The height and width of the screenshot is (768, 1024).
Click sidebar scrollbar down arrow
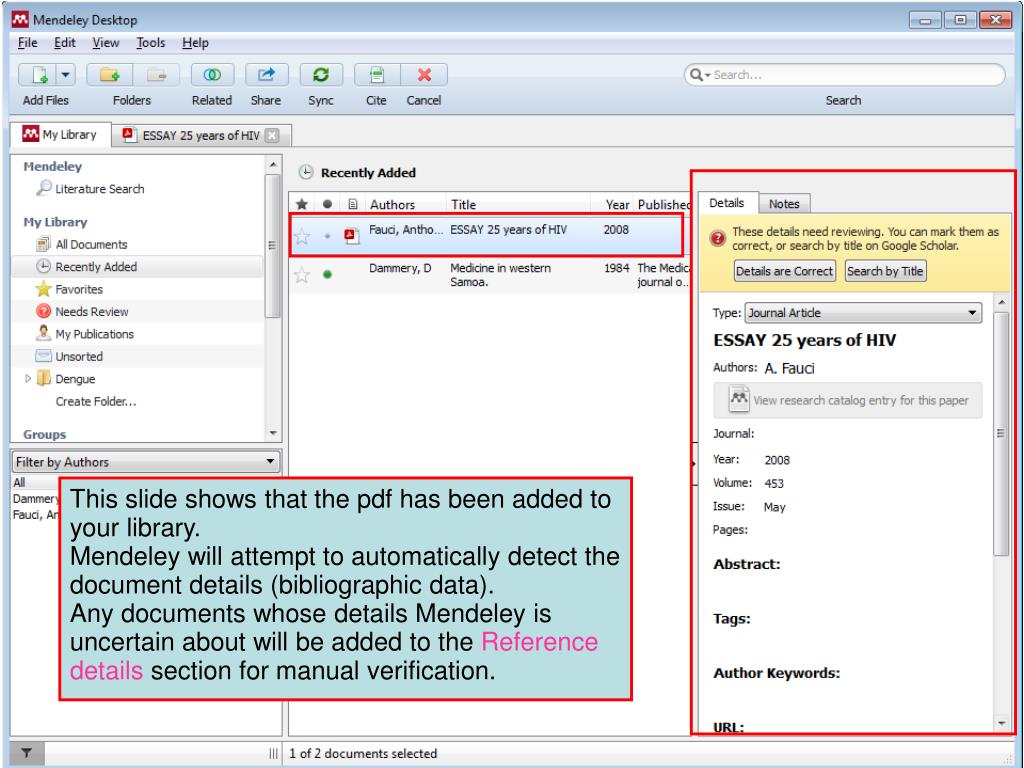(273, 434)
